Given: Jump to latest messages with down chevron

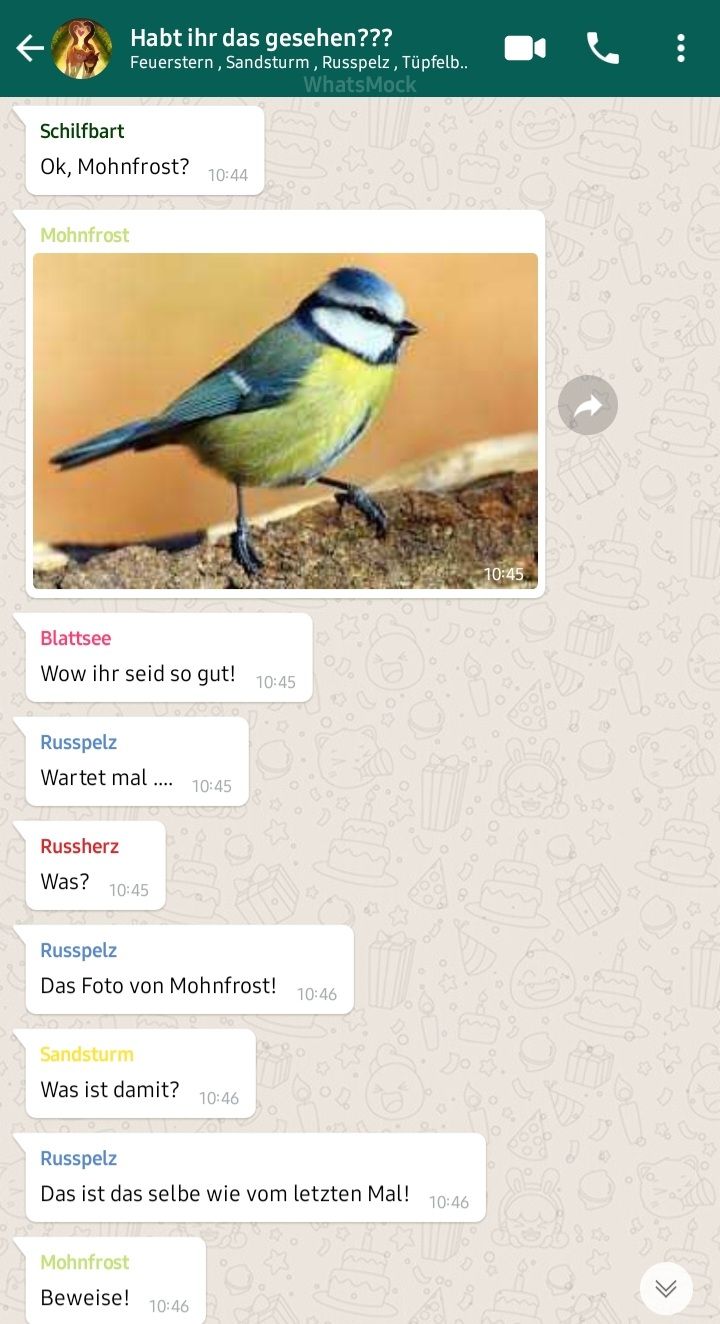Looking at the screenshot, I should click(x=666, y=1288).
